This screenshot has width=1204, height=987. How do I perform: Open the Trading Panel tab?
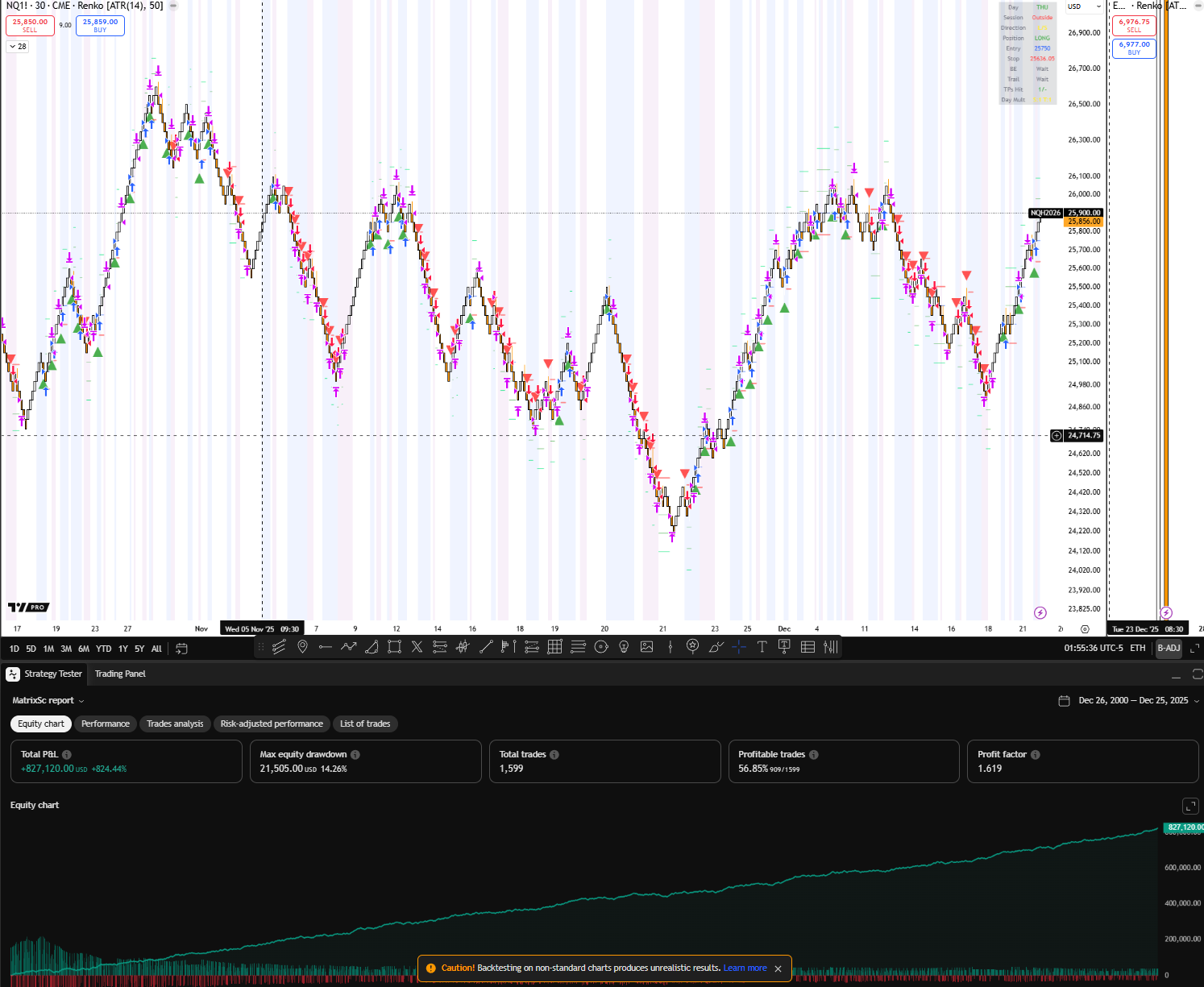pyautogui.click(x=119, y=674)
